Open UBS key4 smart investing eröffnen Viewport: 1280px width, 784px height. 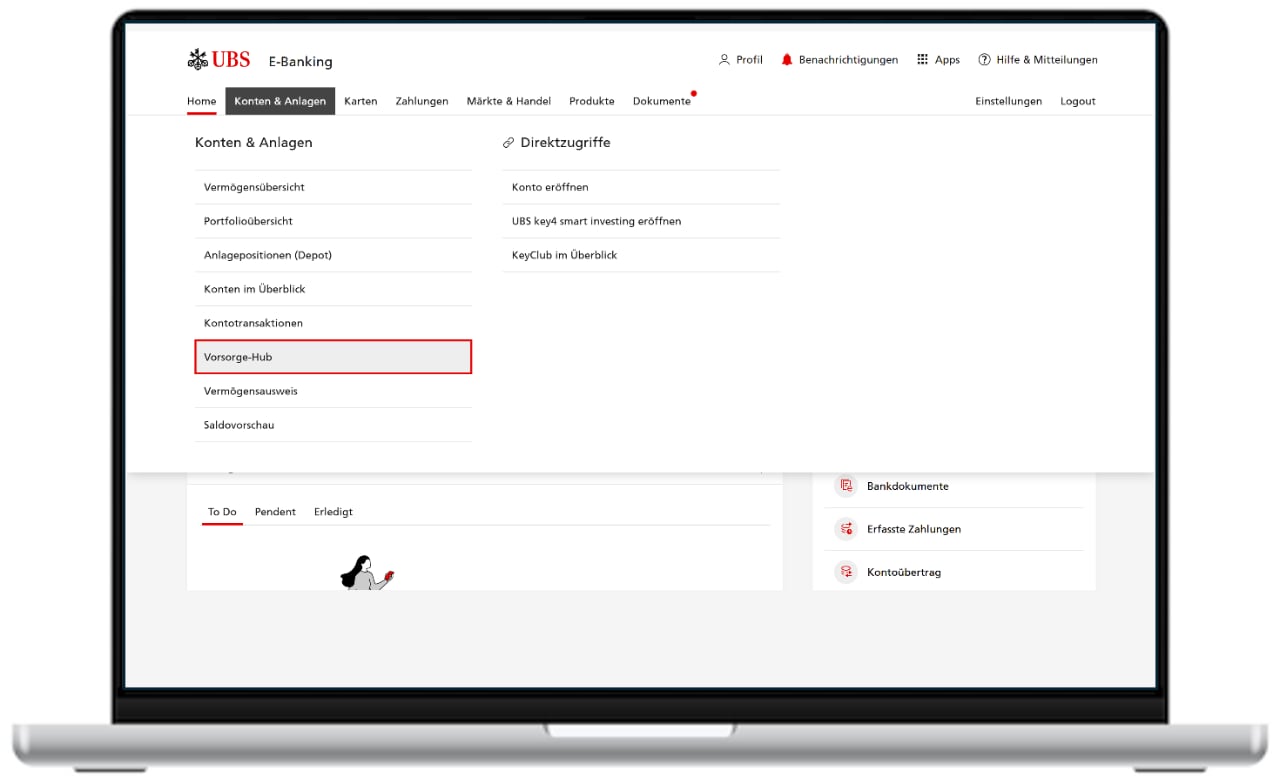[x=596, y=221]
